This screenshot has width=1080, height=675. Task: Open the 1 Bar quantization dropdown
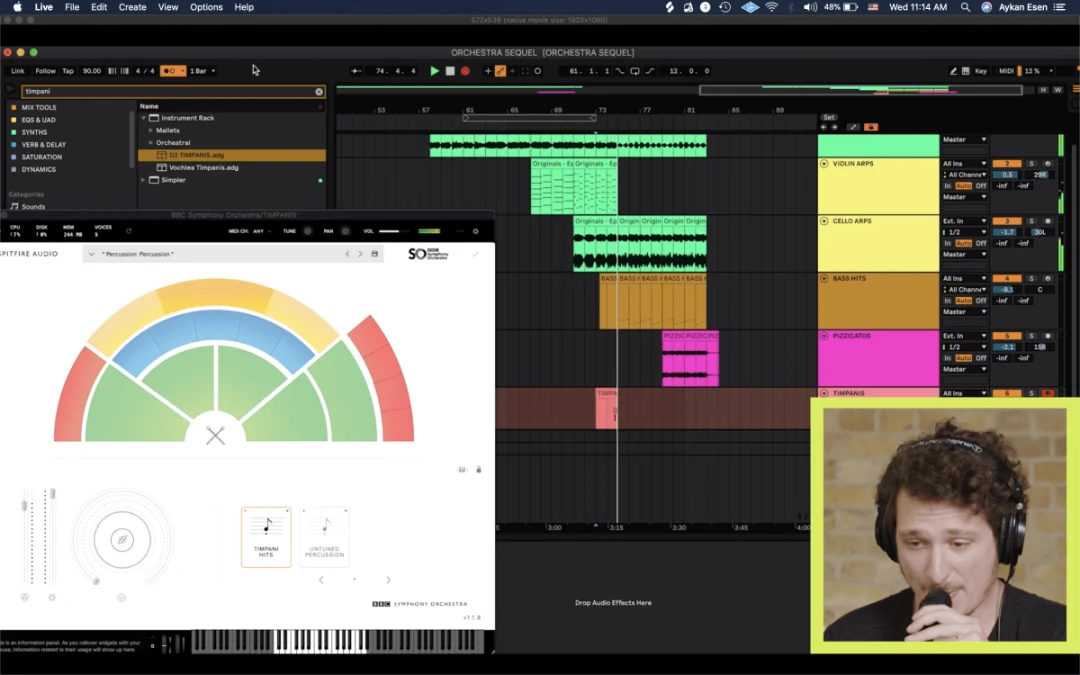pyautogui.click(x=202, y=71)
